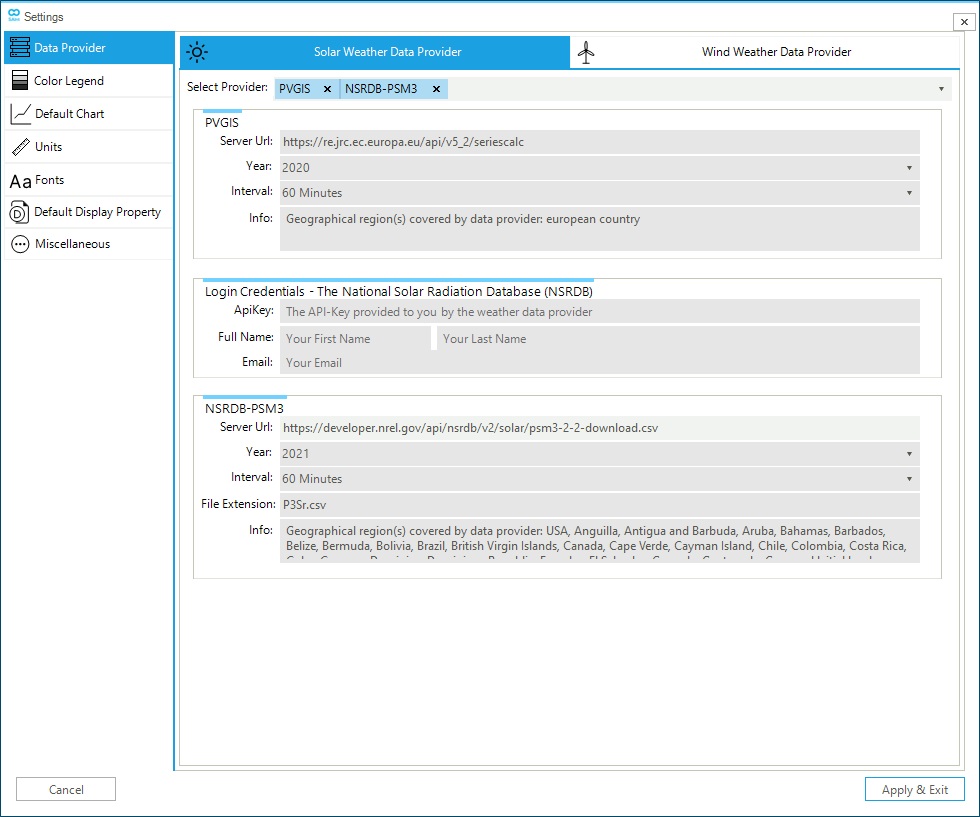Click the Fonts 'Aa' icon
980x817 pixels.
tap(20, 181)
